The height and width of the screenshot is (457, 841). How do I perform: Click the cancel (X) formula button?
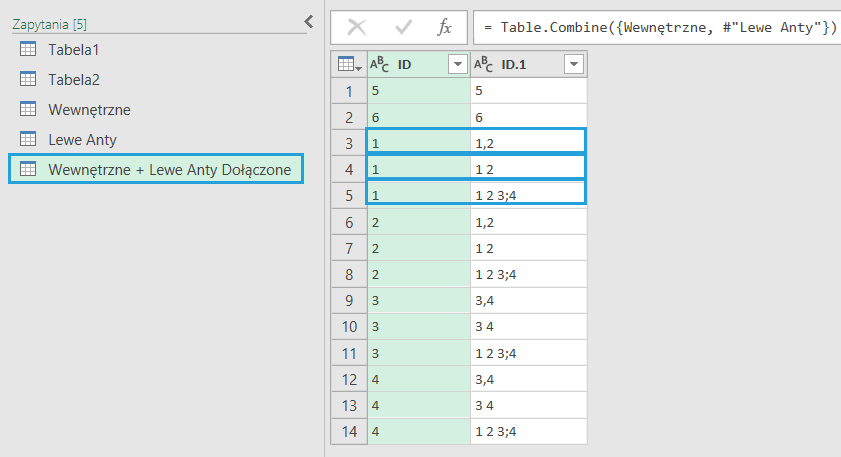[x=357, y=27]
